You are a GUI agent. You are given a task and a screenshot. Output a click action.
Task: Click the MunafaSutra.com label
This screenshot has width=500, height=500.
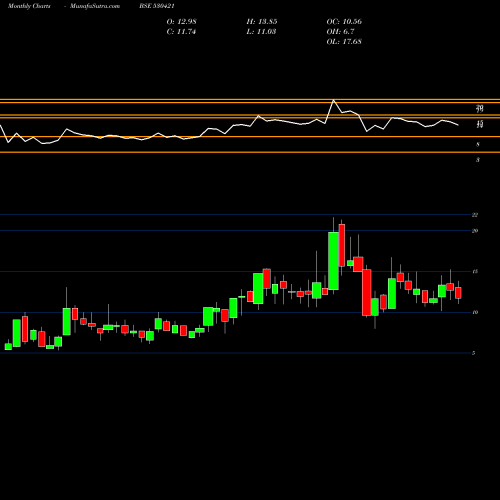[95, 6]
